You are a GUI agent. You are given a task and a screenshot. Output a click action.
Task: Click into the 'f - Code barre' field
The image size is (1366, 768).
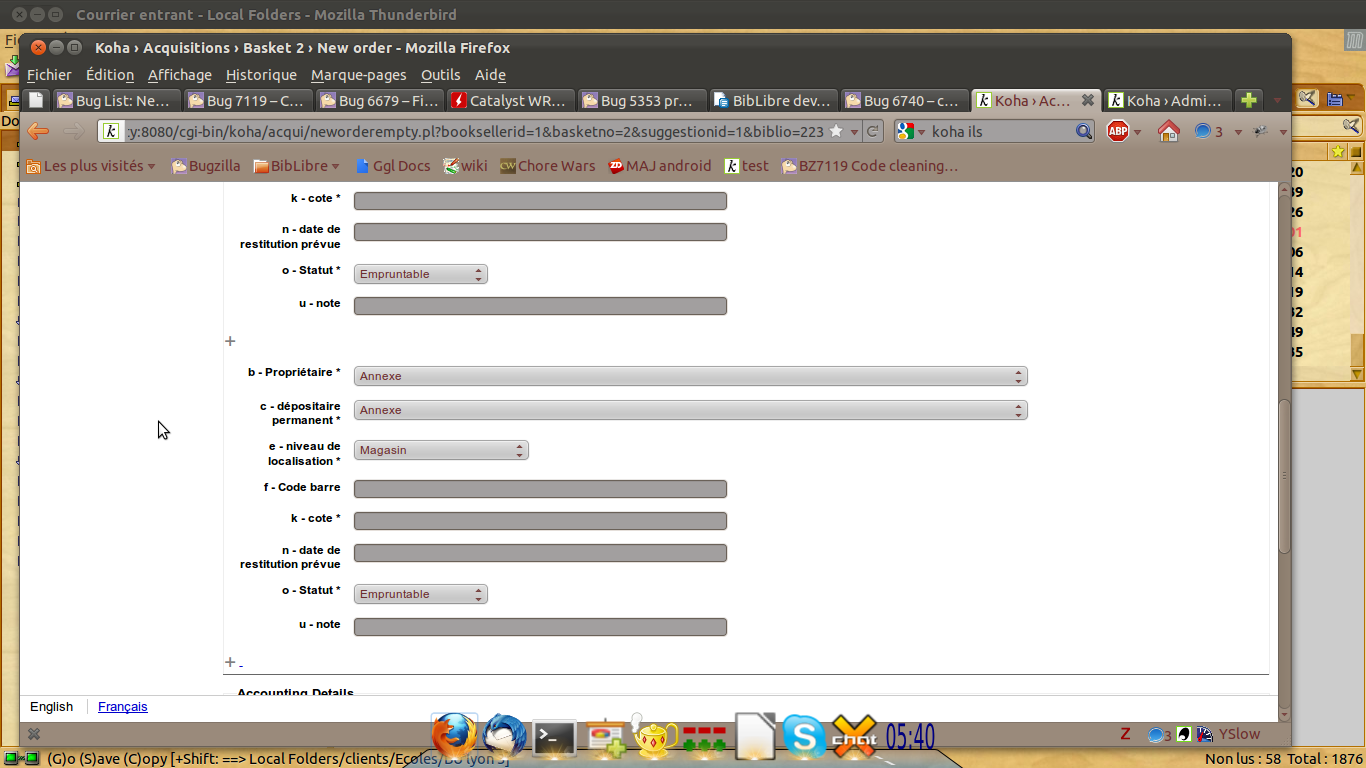tap(540, 489)
